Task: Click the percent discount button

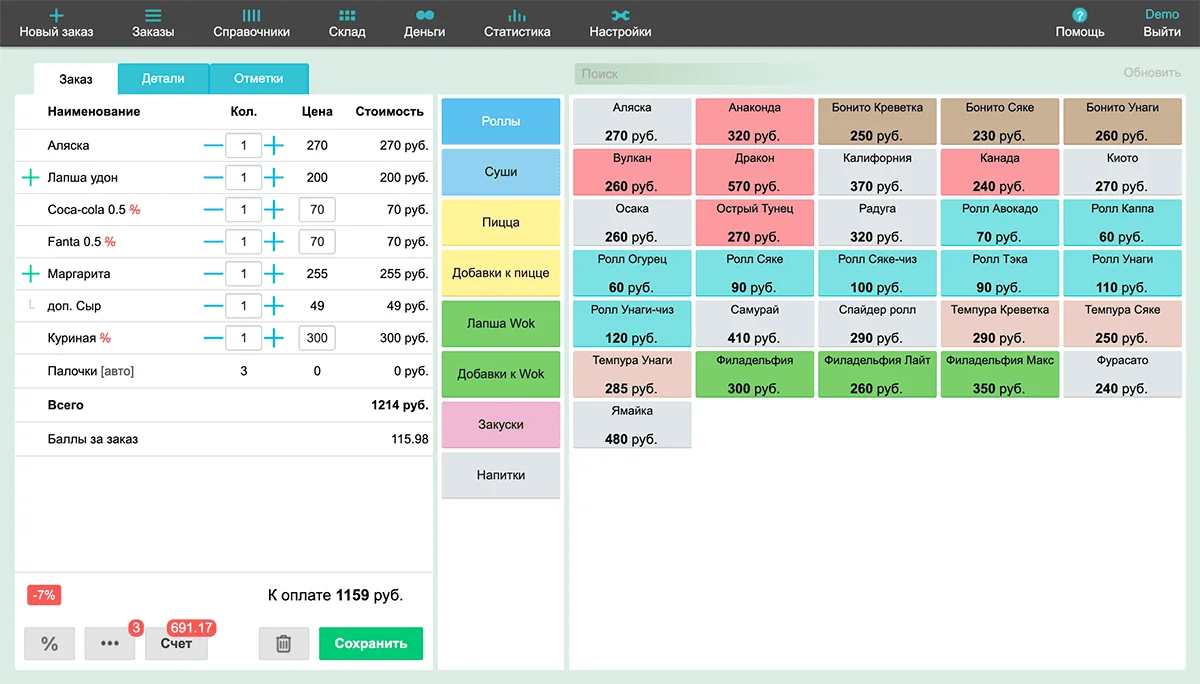Action: click(49, 644)
